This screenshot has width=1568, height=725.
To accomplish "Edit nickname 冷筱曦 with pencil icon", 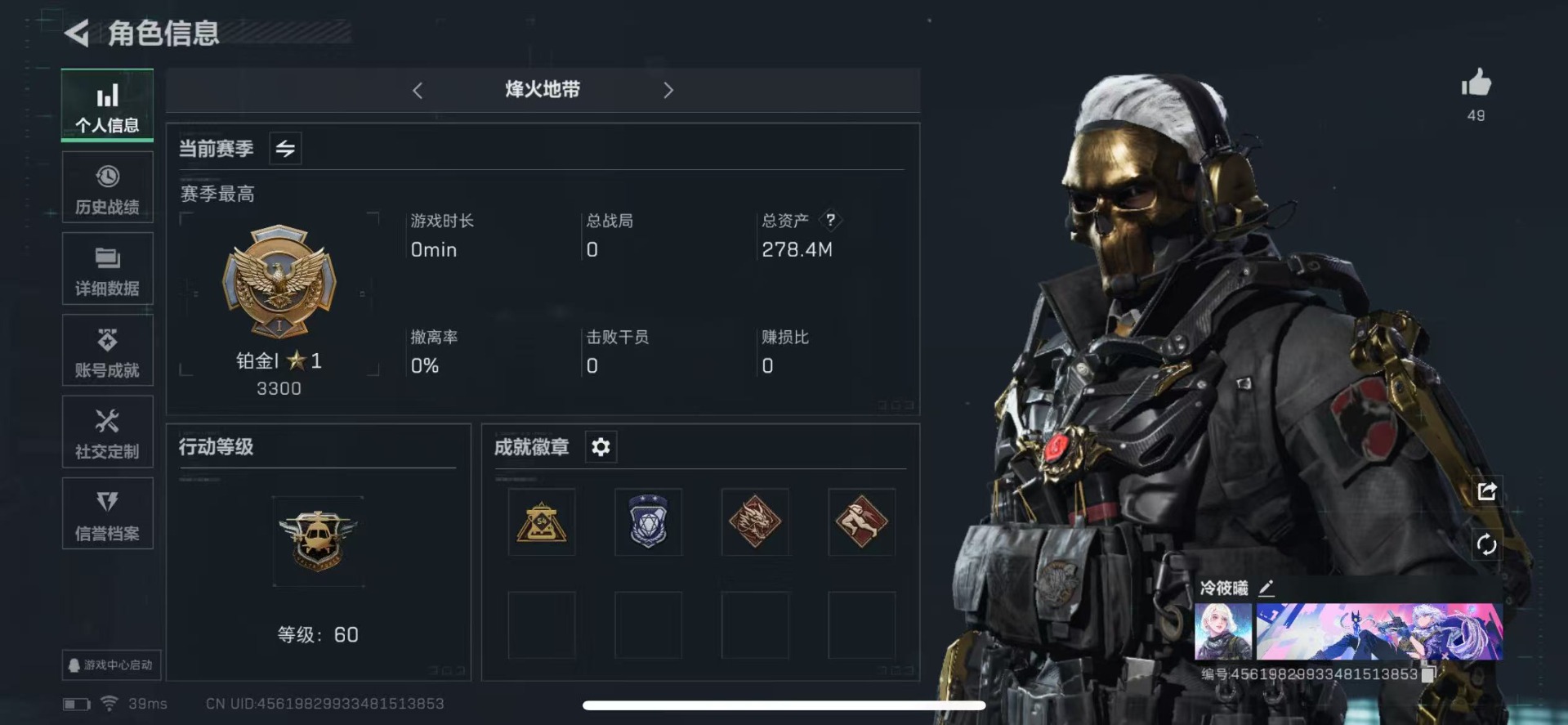I will [1266, 588].
